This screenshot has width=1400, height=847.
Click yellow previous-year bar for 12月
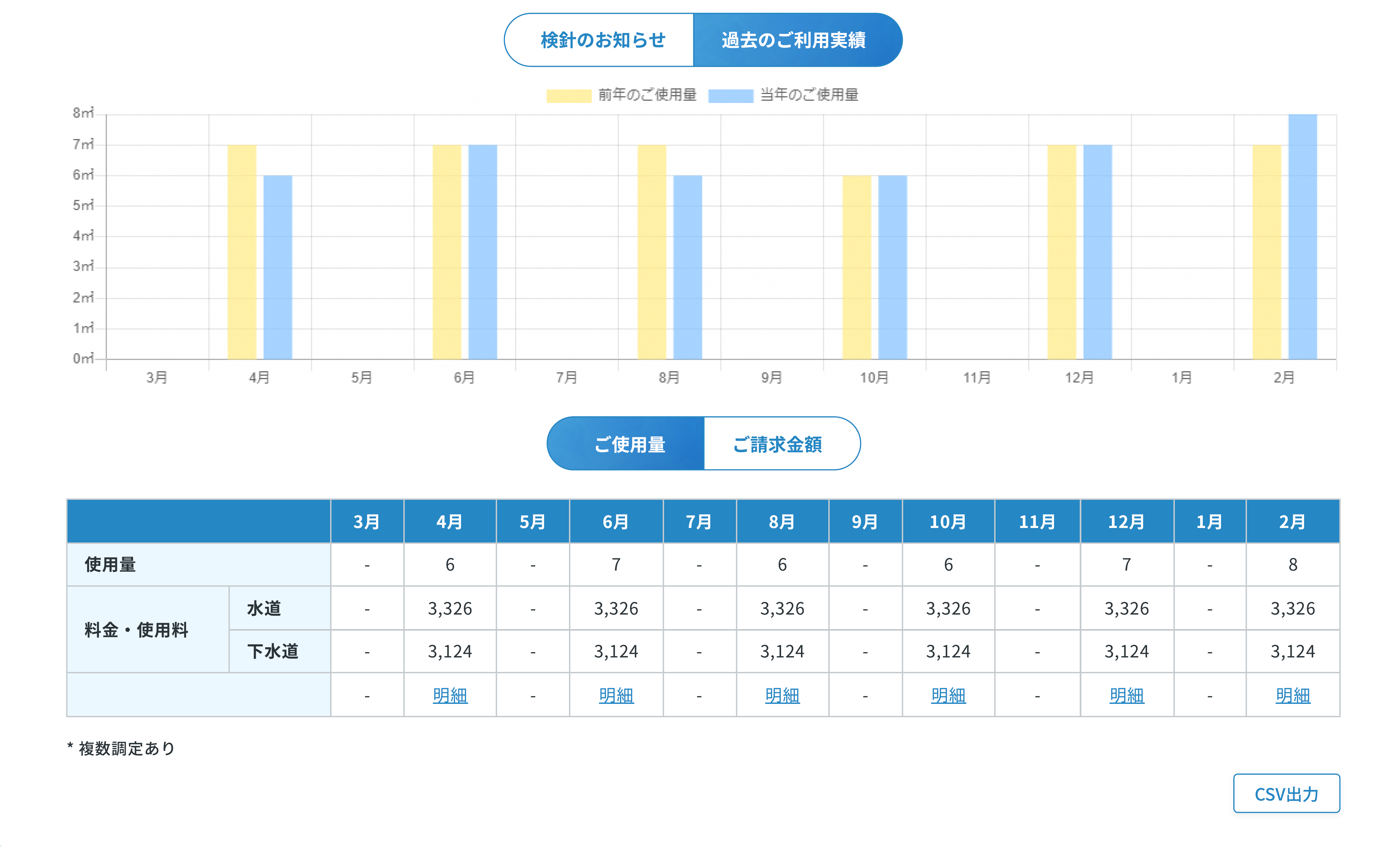click(1062, 252)
